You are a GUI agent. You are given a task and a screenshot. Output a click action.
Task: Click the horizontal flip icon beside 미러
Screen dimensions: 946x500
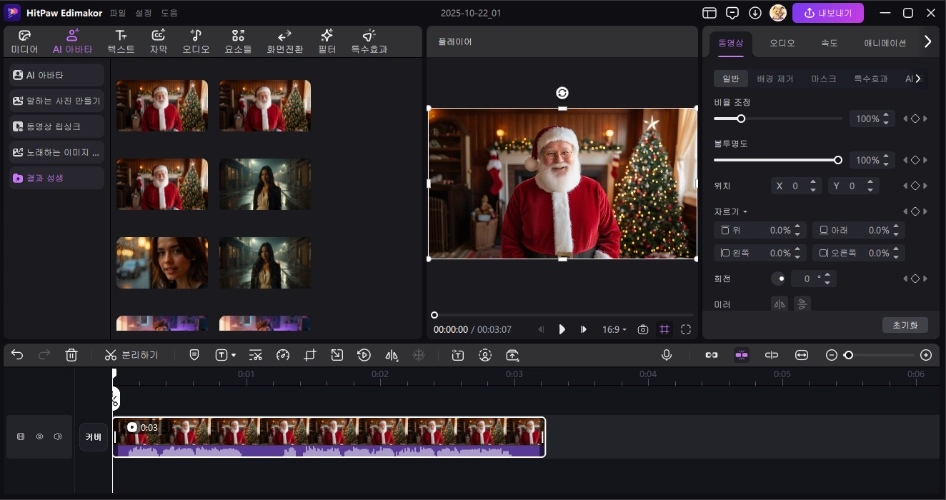coord(779,304)
